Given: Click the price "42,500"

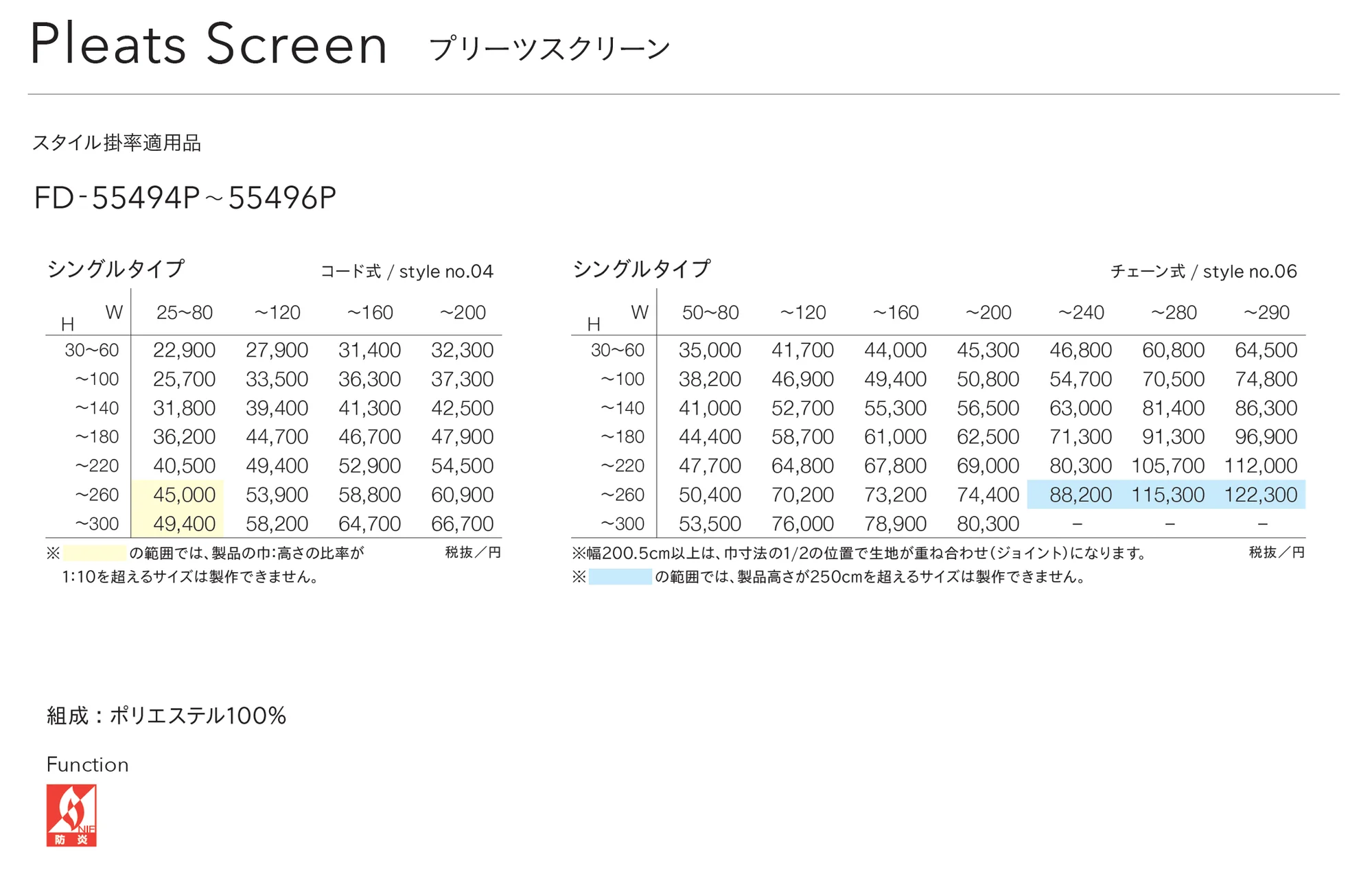Looking at the screenshot, I should click(462, 408).
